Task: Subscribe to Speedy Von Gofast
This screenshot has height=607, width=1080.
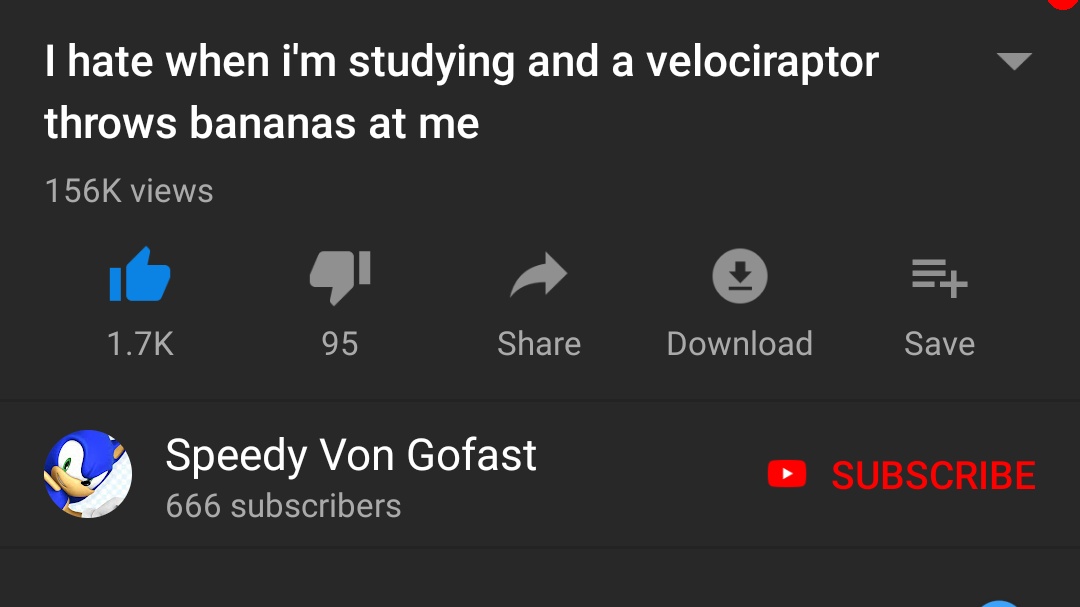Action: pos(932,475)
